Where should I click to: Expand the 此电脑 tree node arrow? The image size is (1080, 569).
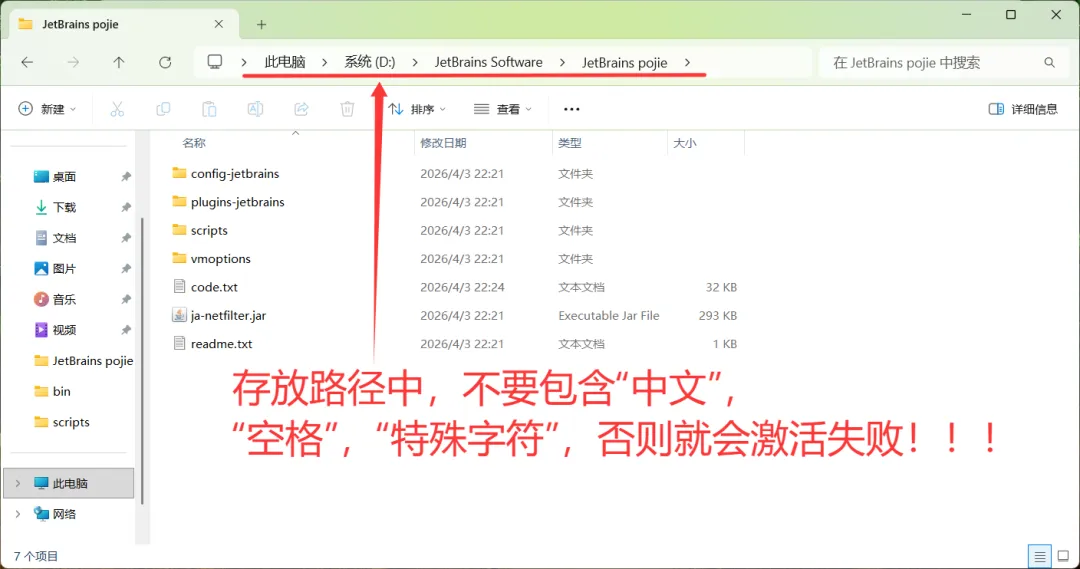point(18,483)
